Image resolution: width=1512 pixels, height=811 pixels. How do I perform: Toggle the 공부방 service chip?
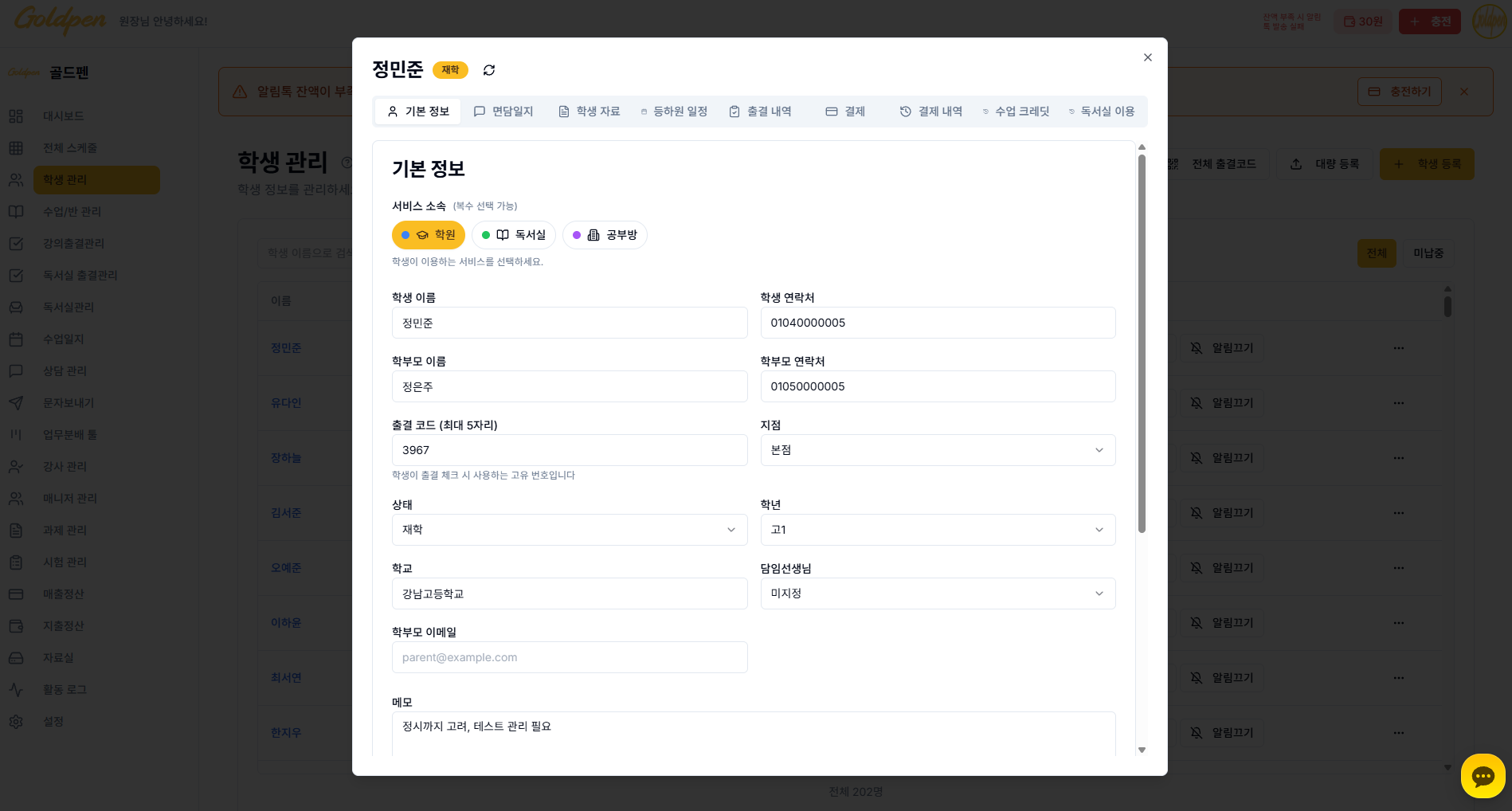(605, 235)
